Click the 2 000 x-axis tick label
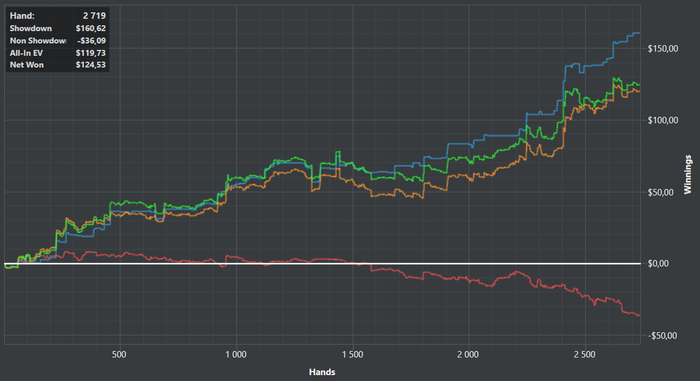This screenshot has width=700, height=381. click(468, 355)
